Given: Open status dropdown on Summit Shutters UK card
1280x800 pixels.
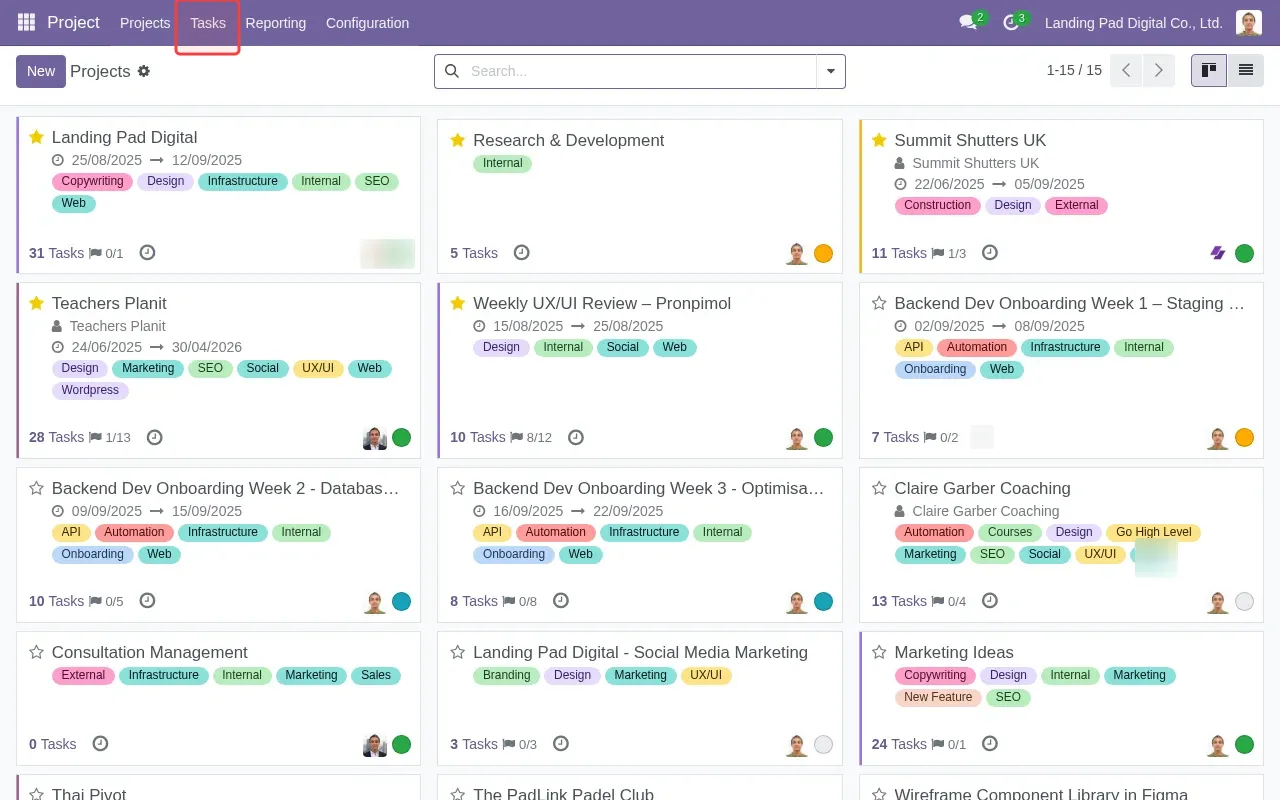Looking at the screenshot, I should (1245, 253).
